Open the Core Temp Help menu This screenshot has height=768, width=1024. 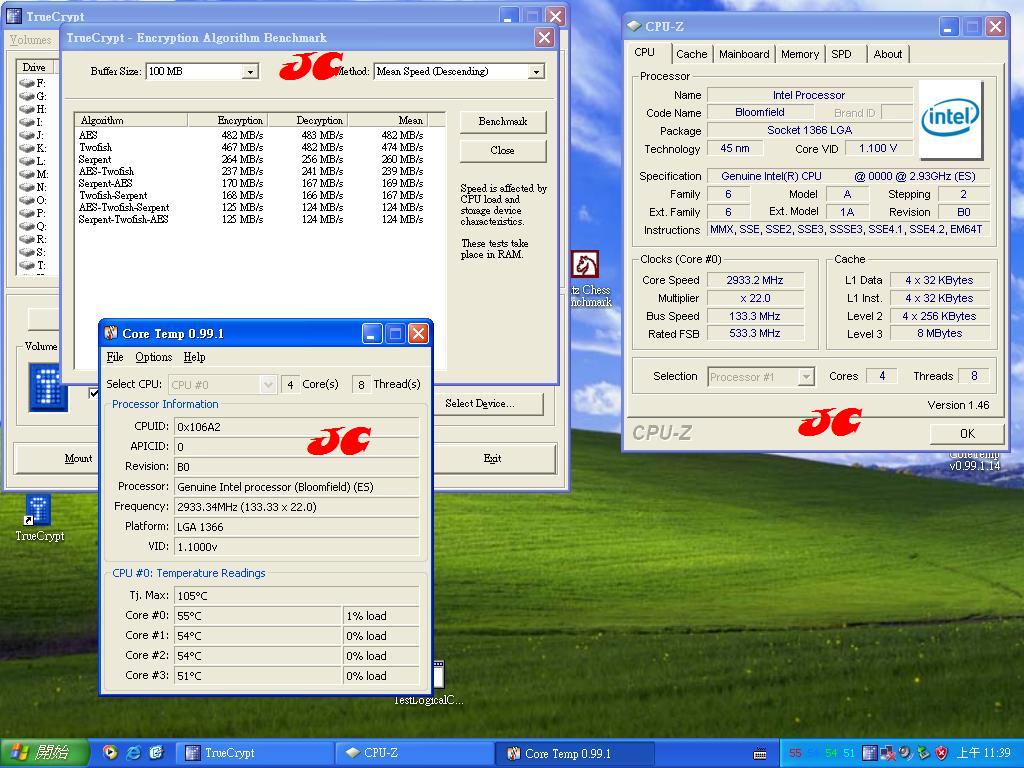(194, 357)
